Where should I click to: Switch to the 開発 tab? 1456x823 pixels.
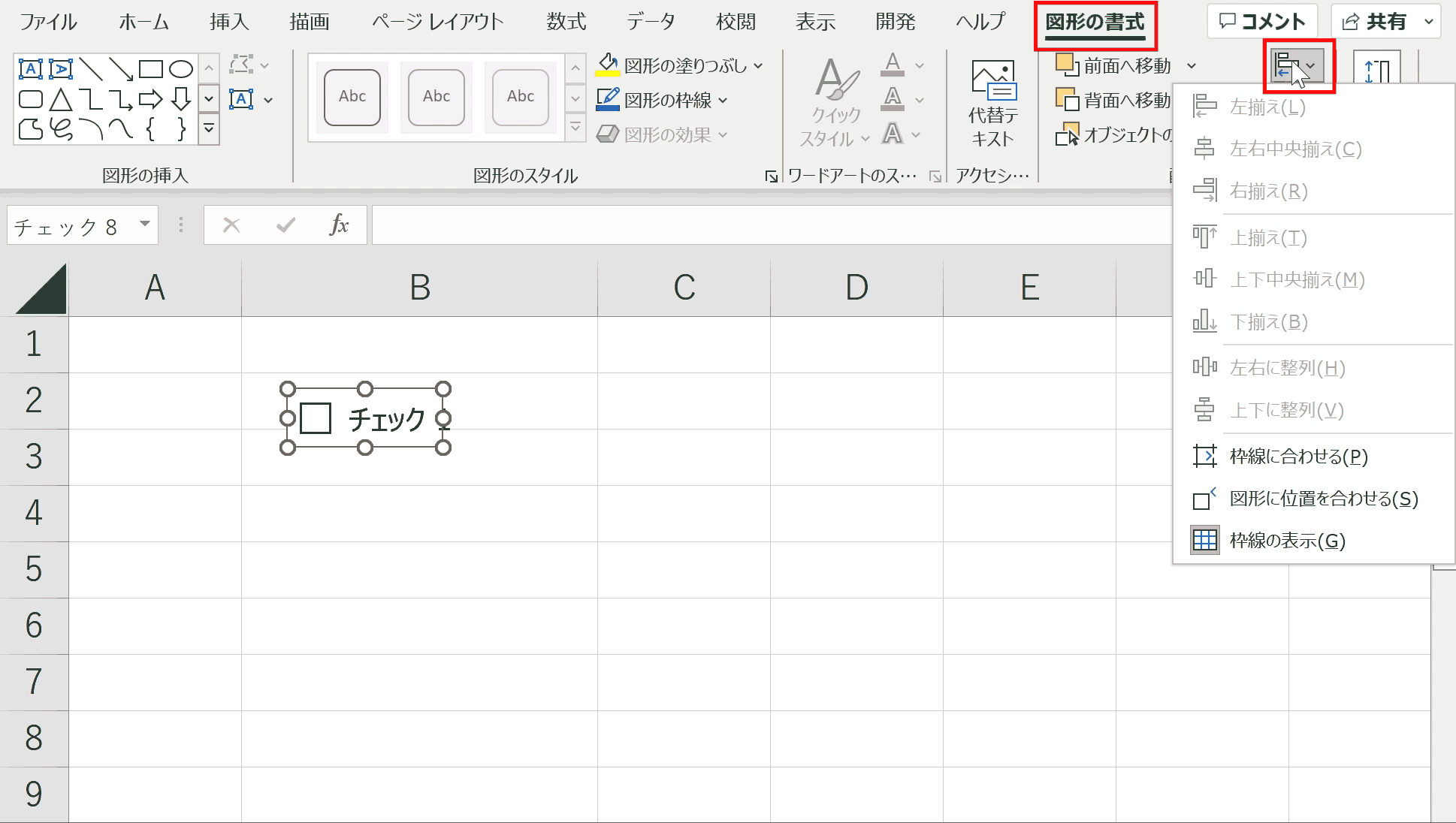click(x=896, y=22)
